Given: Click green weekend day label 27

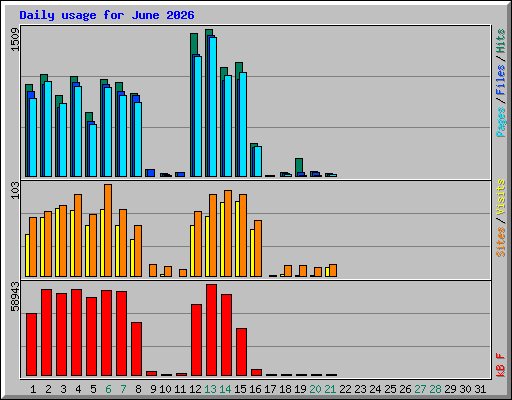Looking at the screenshot, I should click(420, 389).
